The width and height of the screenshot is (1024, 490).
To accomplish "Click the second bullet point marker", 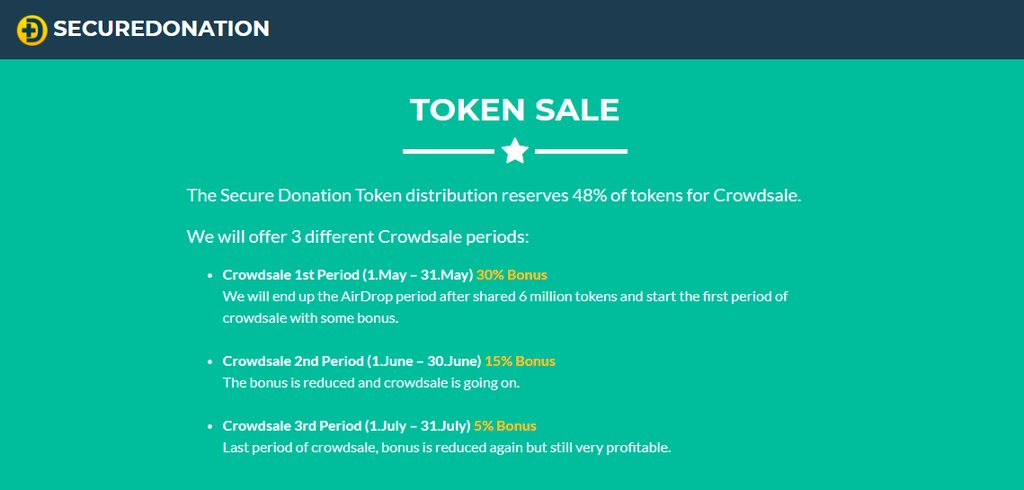I will coord(210,362).
